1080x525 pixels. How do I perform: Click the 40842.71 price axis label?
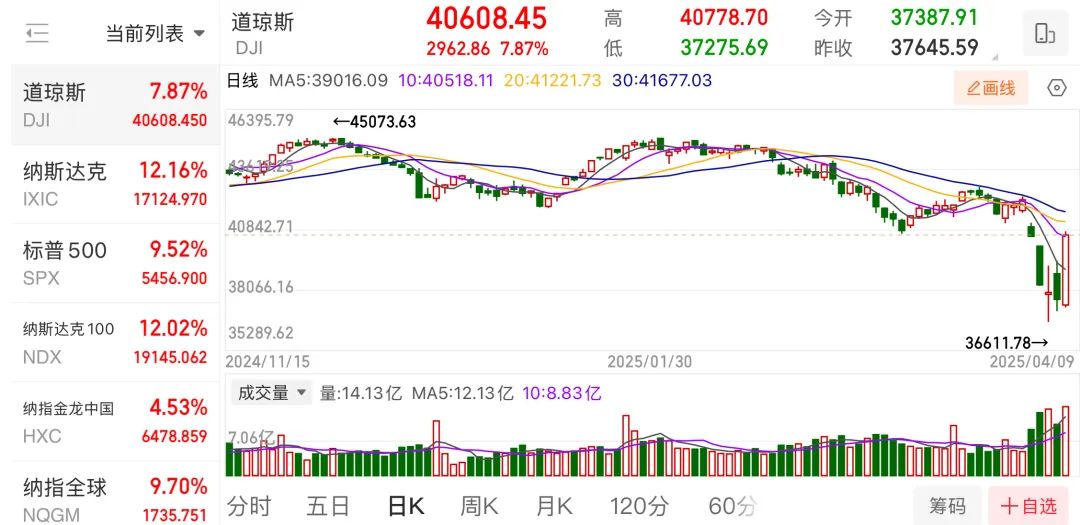point(260,227)
